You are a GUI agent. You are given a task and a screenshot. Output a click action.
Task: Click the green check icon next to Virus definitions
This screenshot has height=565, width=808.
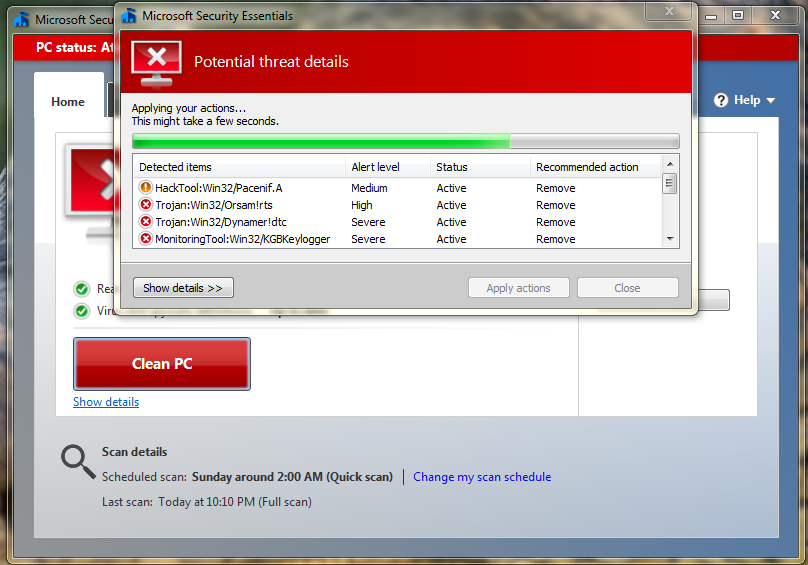pos(81,311)
